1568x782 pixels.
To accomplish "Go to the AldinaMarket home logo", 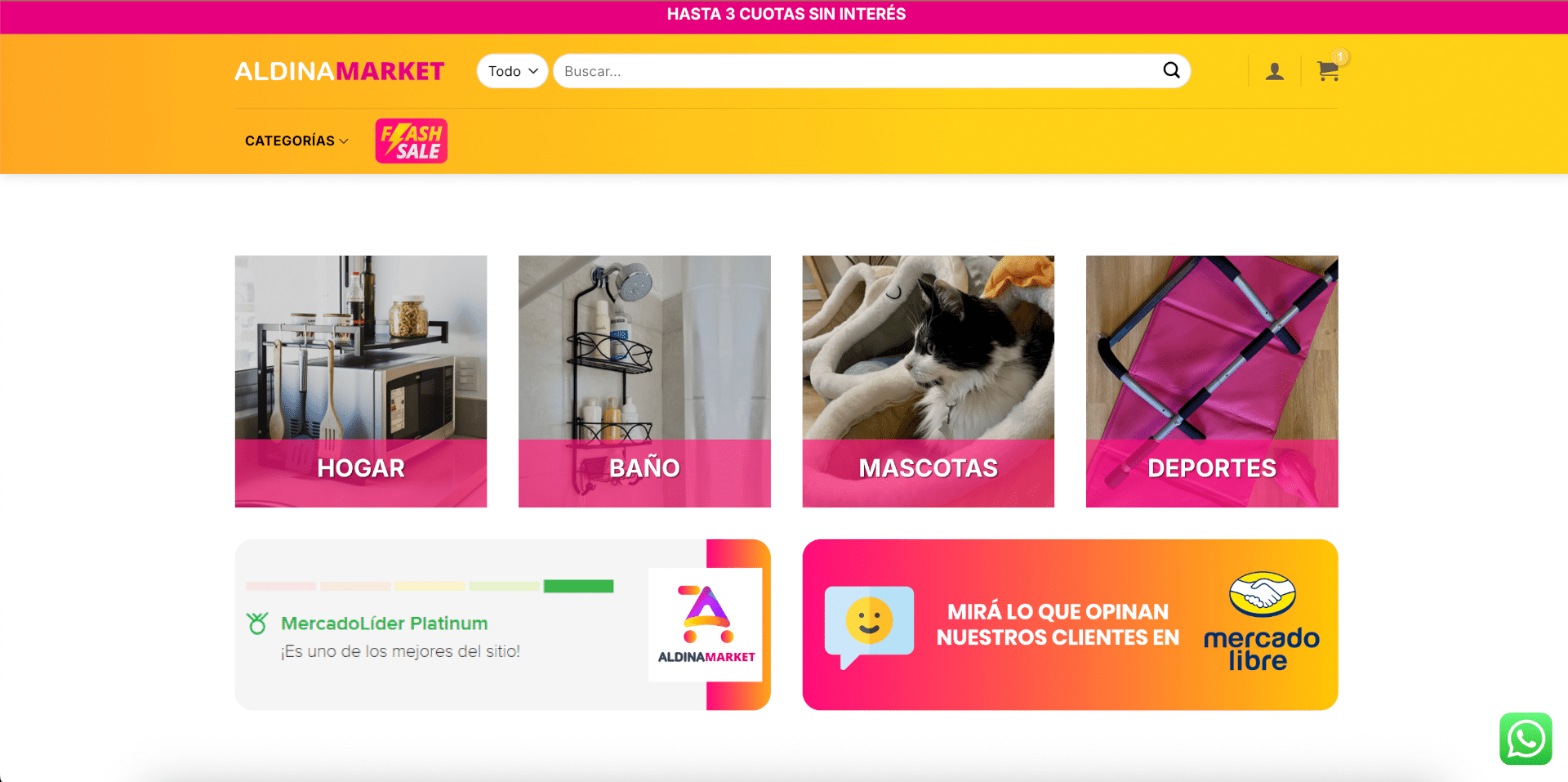I will (340, 71).
